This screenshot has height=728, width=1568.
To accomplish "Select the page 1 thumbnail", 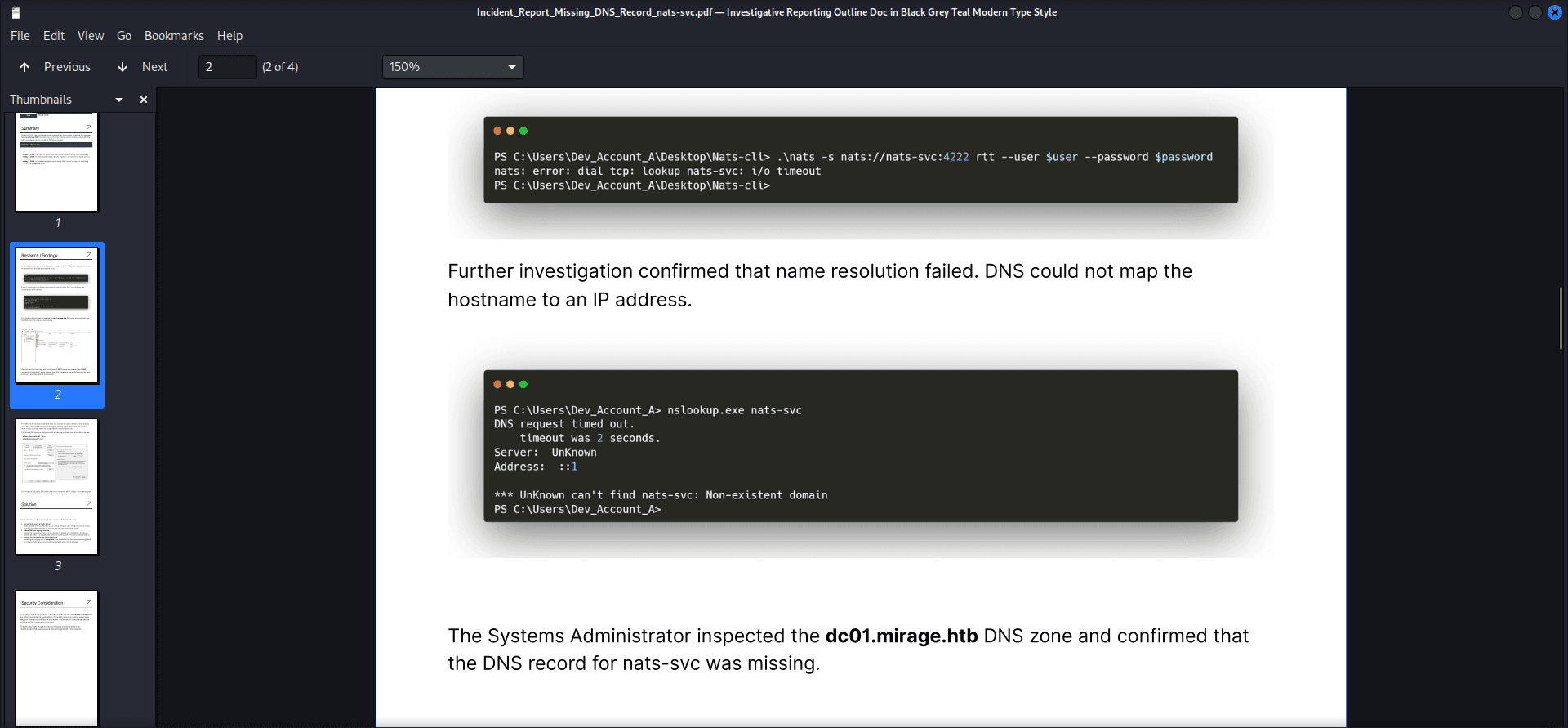I will tap(56, 163).
